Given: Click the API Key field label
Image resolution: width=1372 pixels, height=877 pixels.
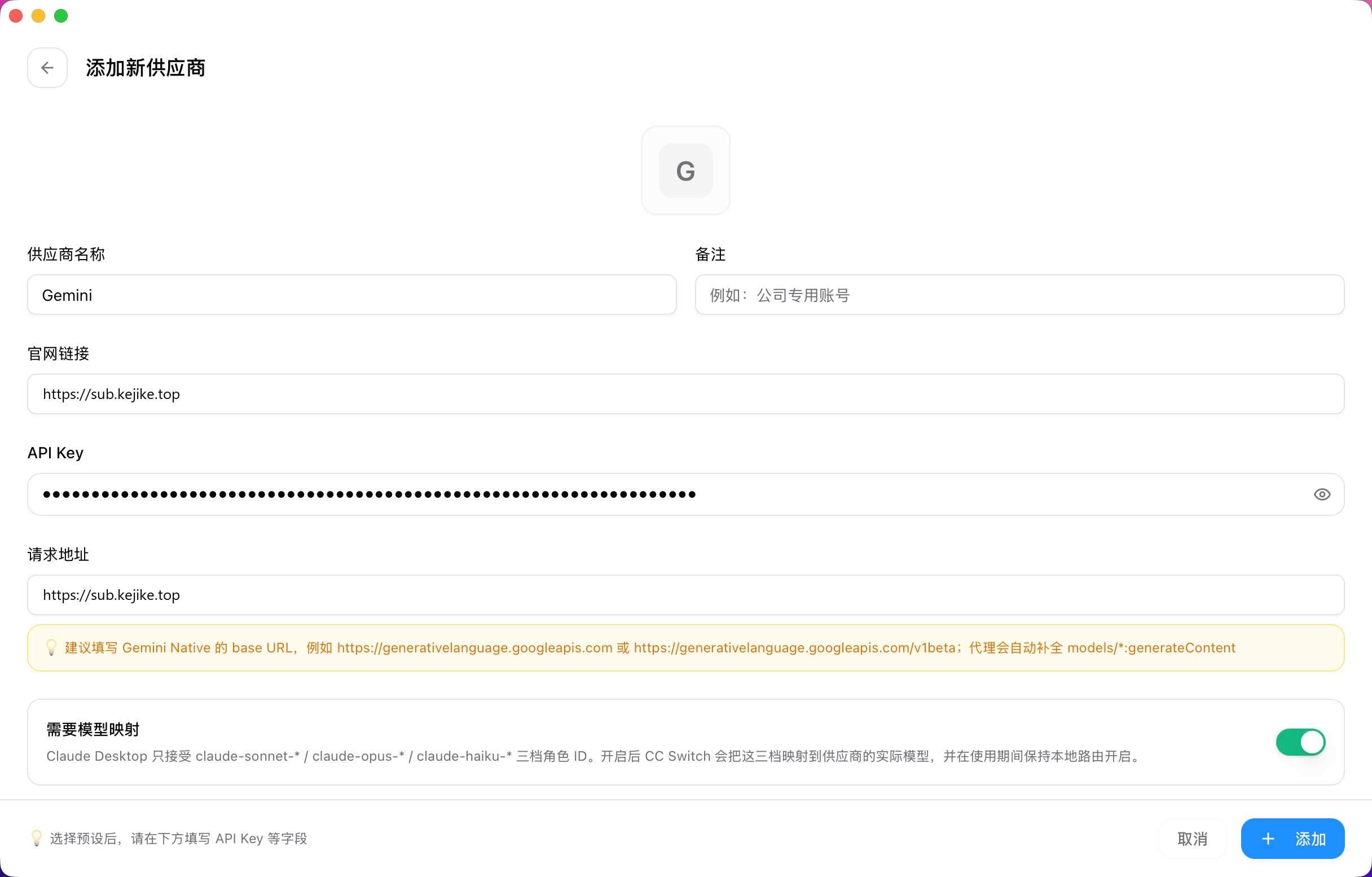Looking at the screenshot, I should pyautogui.click(x=55, y=453).
